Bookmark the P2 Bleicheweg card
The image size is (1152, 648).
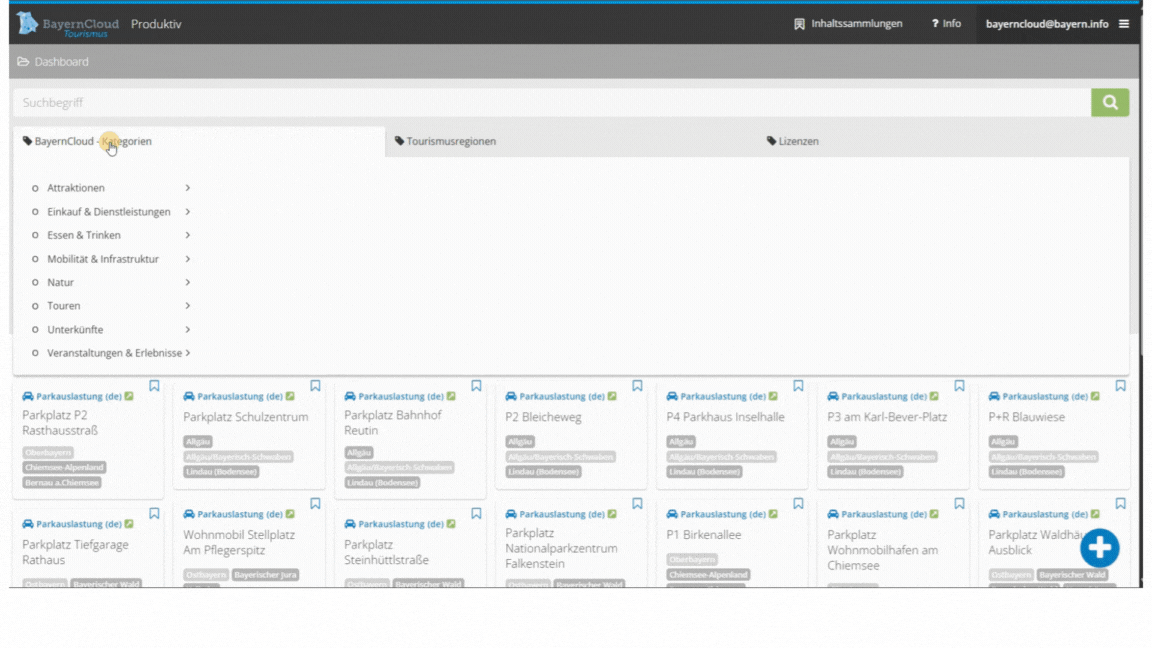click(637, 386)
